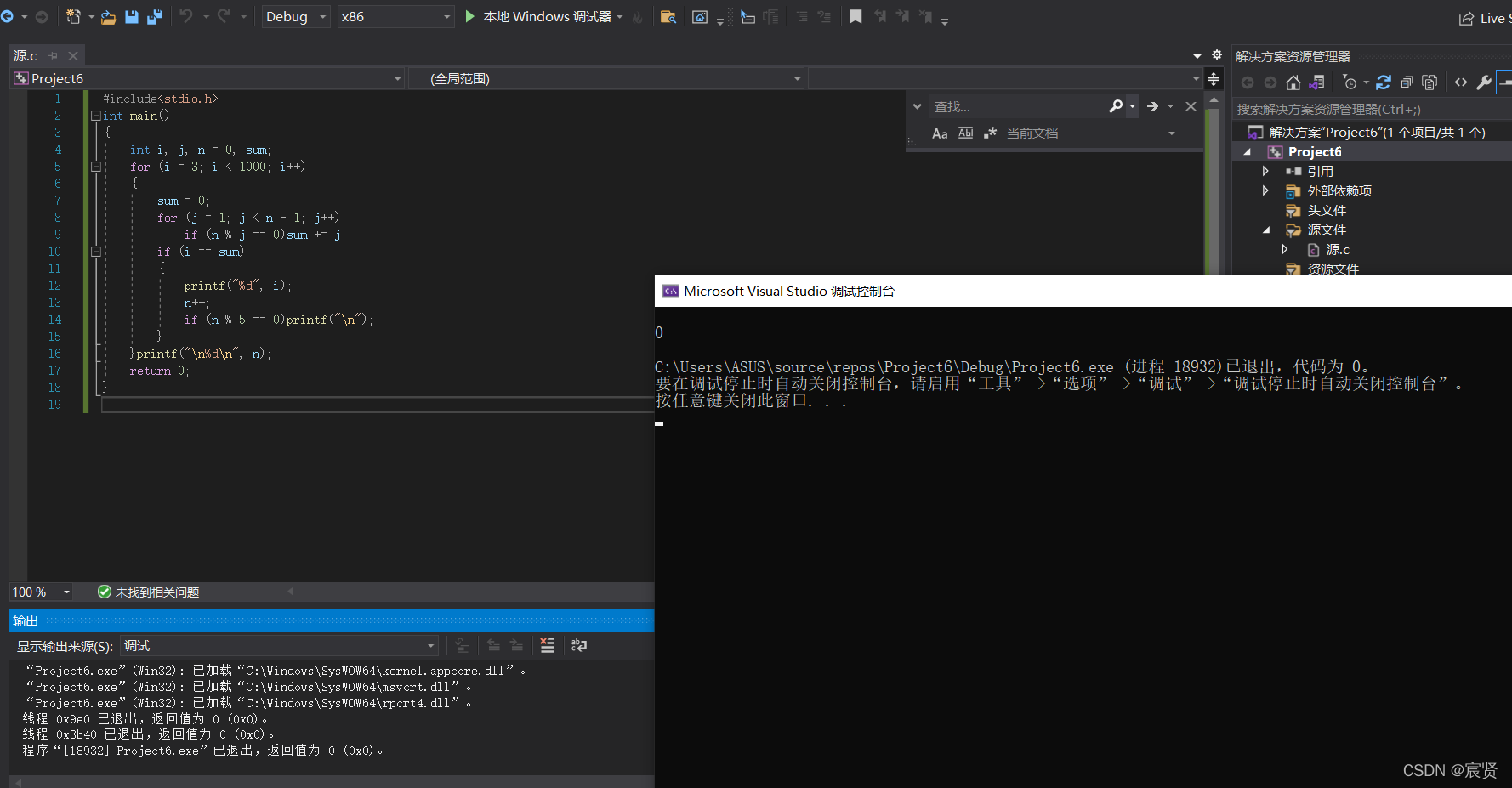Click the Solution Explorer Home icon
The width and height of the screenshot is (1512, 788).
point(1293,82)
